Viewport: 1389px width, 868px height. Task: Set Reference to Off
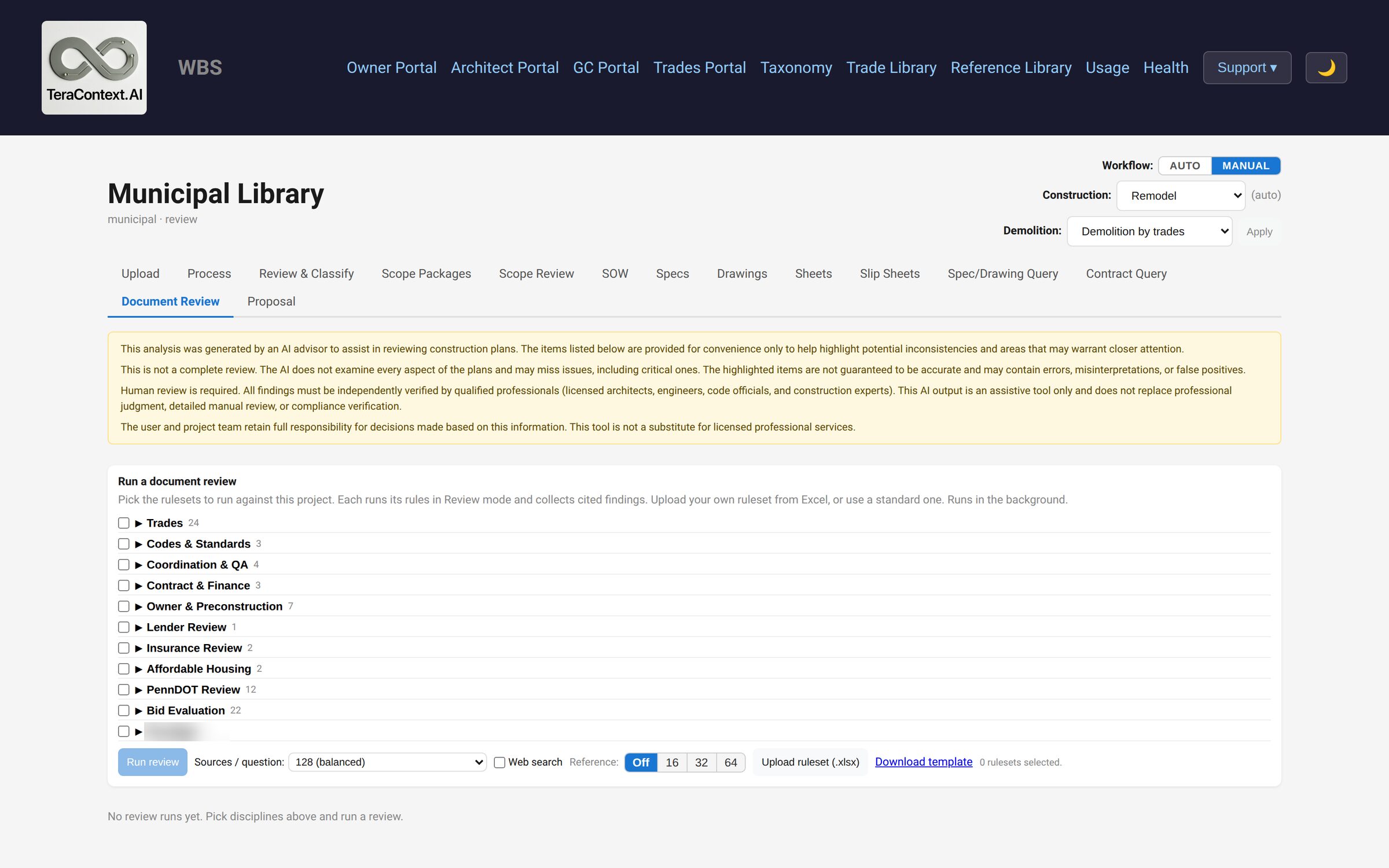(x=641, y=763)
